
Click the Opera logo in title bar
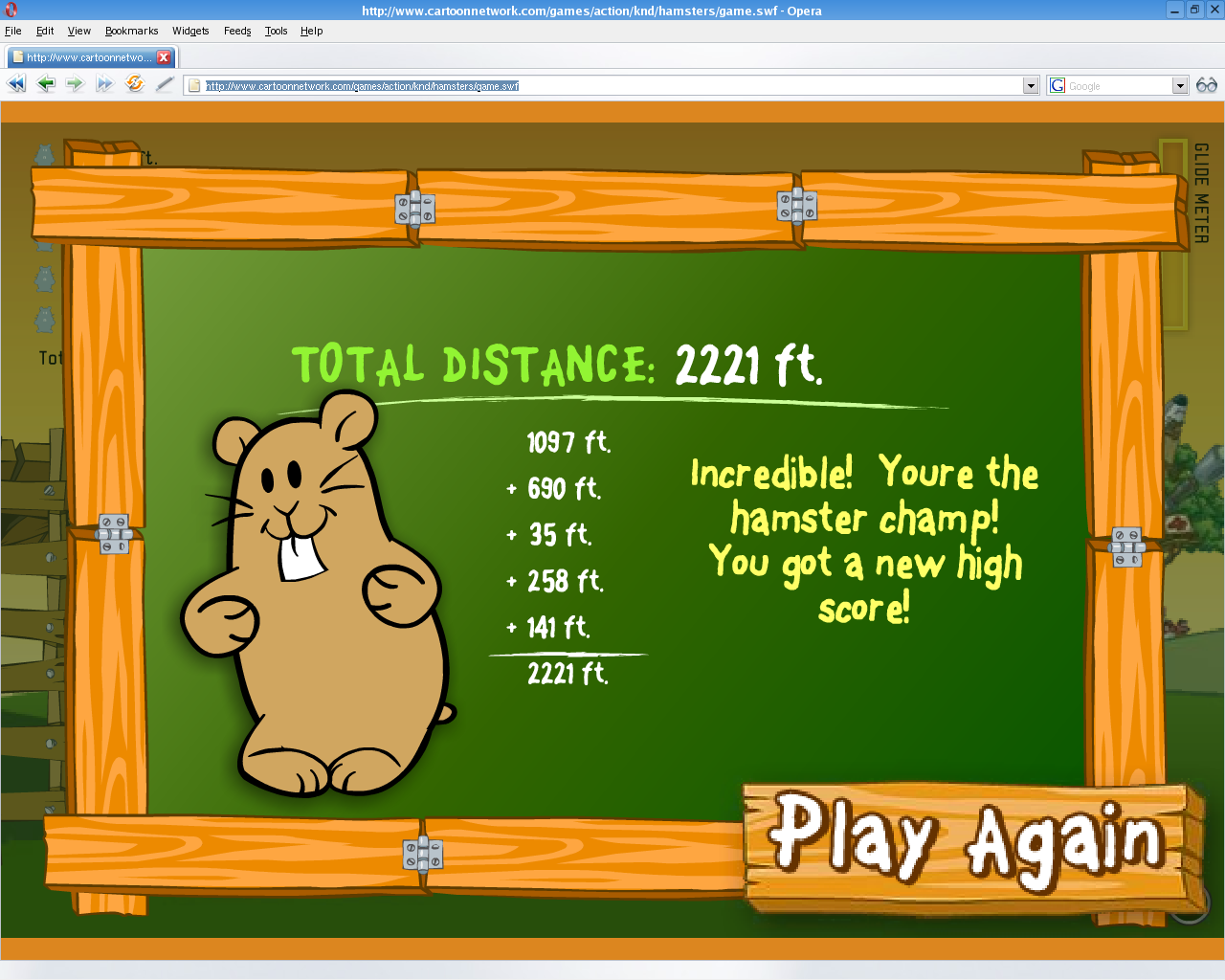11,11
